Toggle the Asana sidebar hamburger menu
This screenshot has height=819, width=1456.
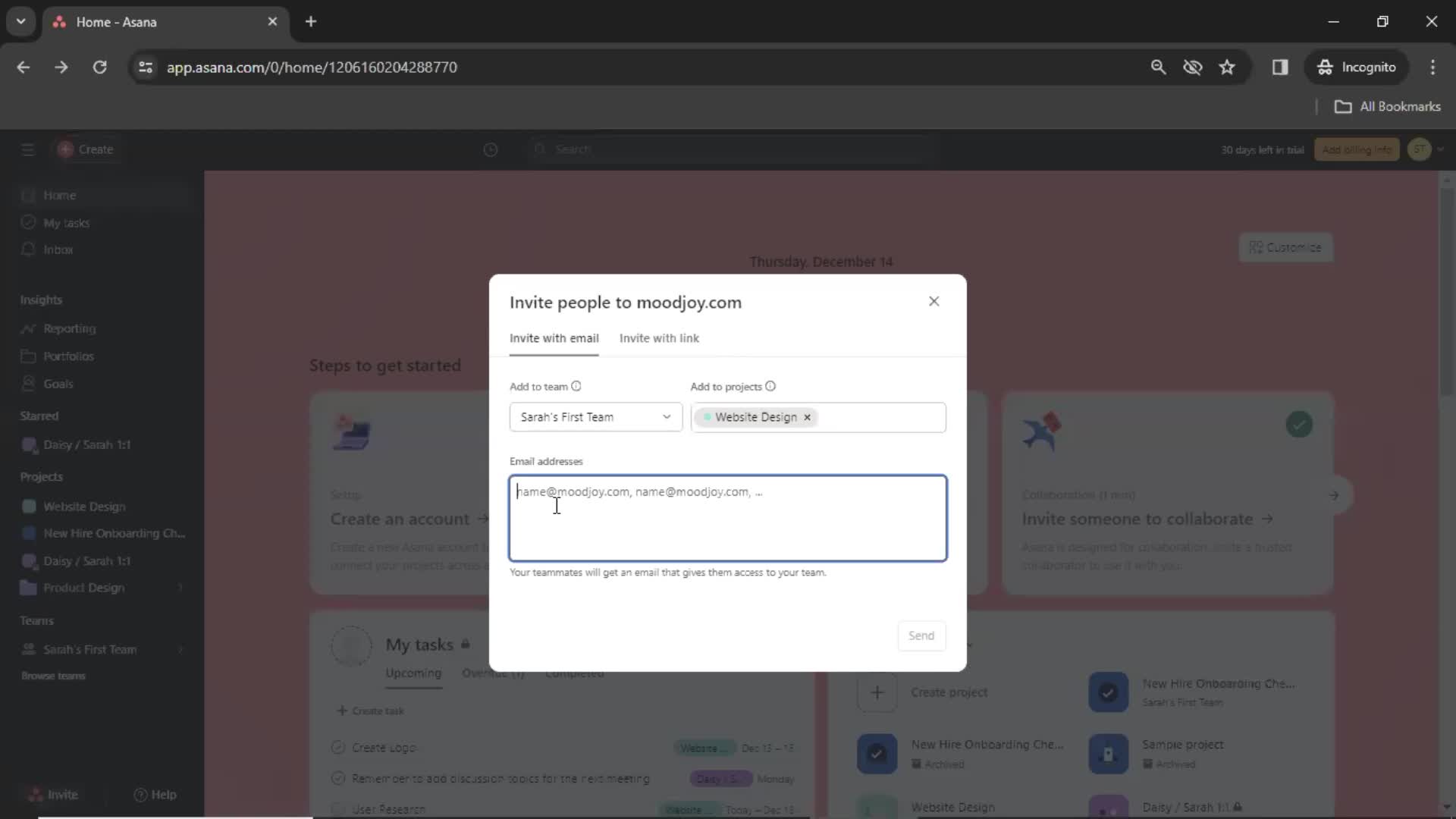28,149
